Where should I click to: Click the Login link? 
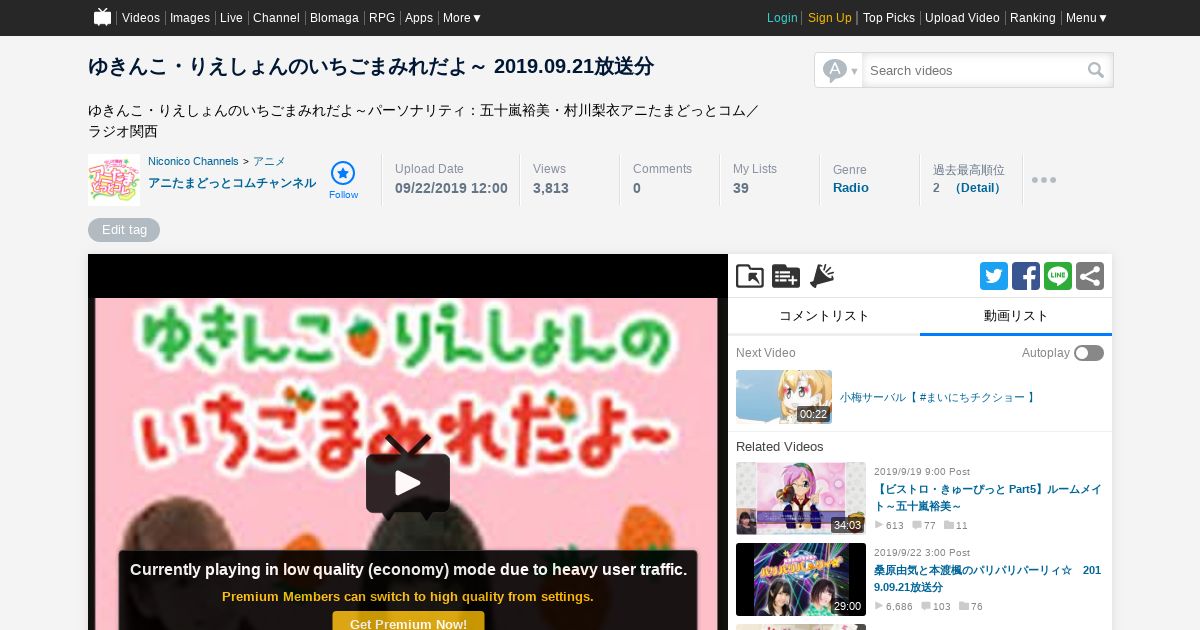pyautogui.click(x=782, y=18)
